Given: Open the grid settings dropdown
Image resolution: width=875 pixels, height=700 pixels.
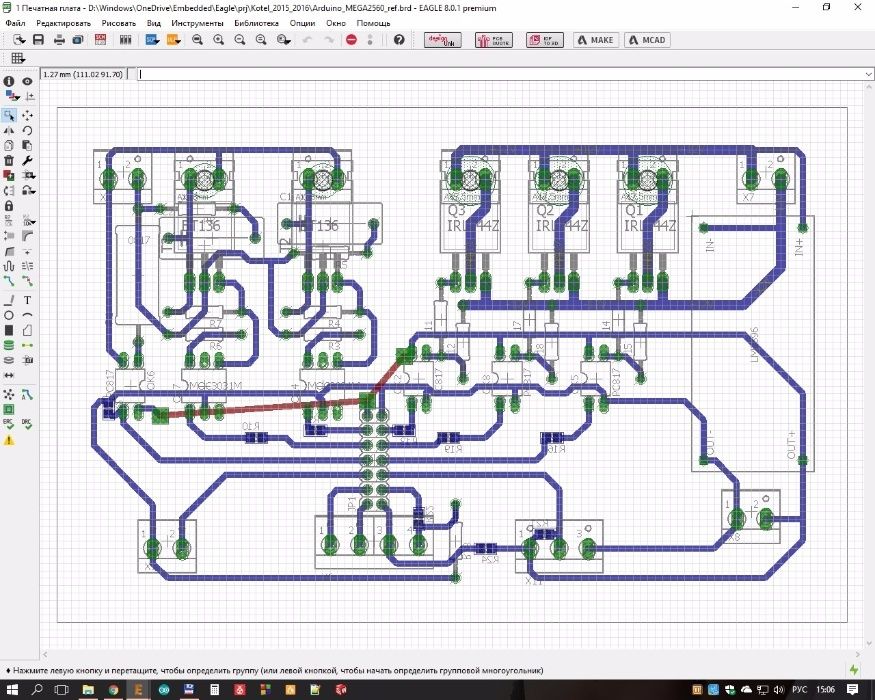Looking at the screenshot, I should [18, 58].
